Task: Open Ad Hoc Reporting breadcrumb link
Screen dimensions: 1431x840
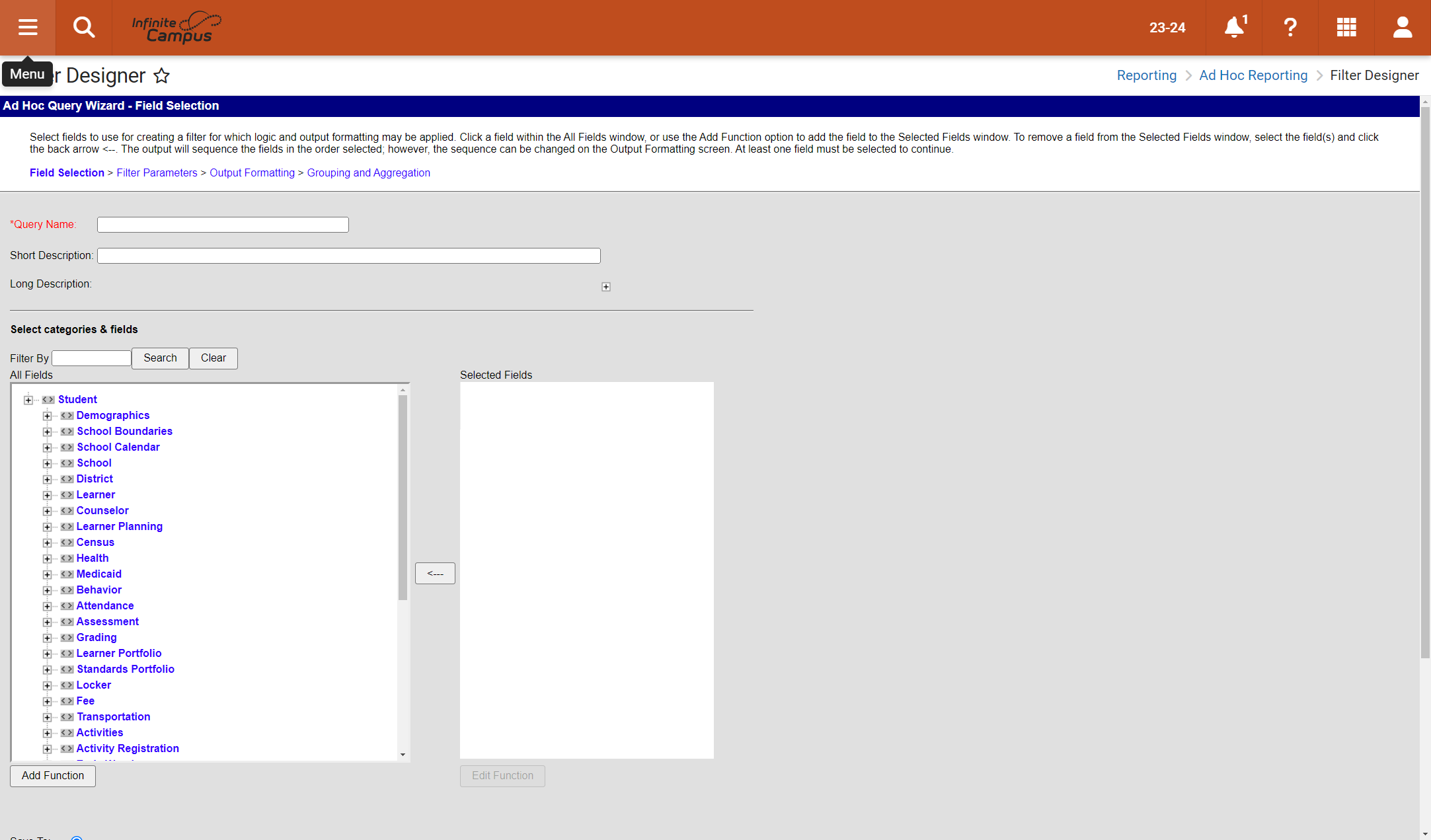Action: (x=1253, y=75)
